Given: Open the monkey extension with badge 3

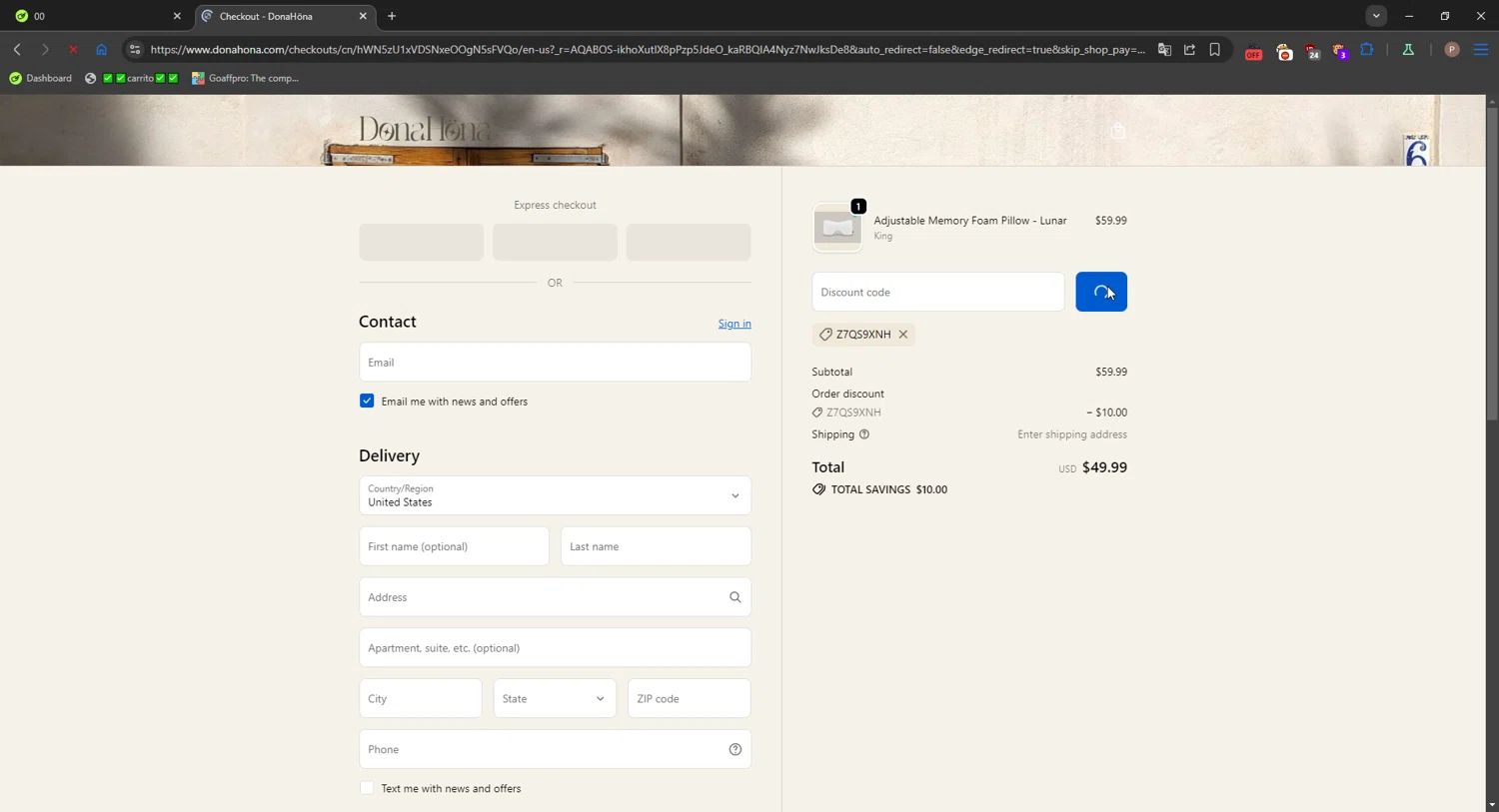Looking at the screenshot, I should [1340, 51].
